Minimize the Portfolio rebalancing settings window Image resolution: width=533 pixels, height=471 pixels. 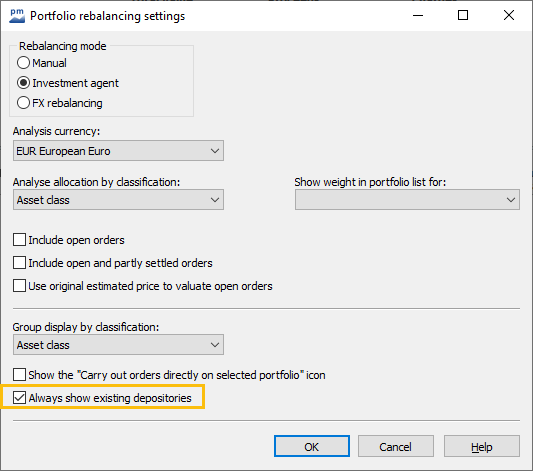[x=418, y=15]
